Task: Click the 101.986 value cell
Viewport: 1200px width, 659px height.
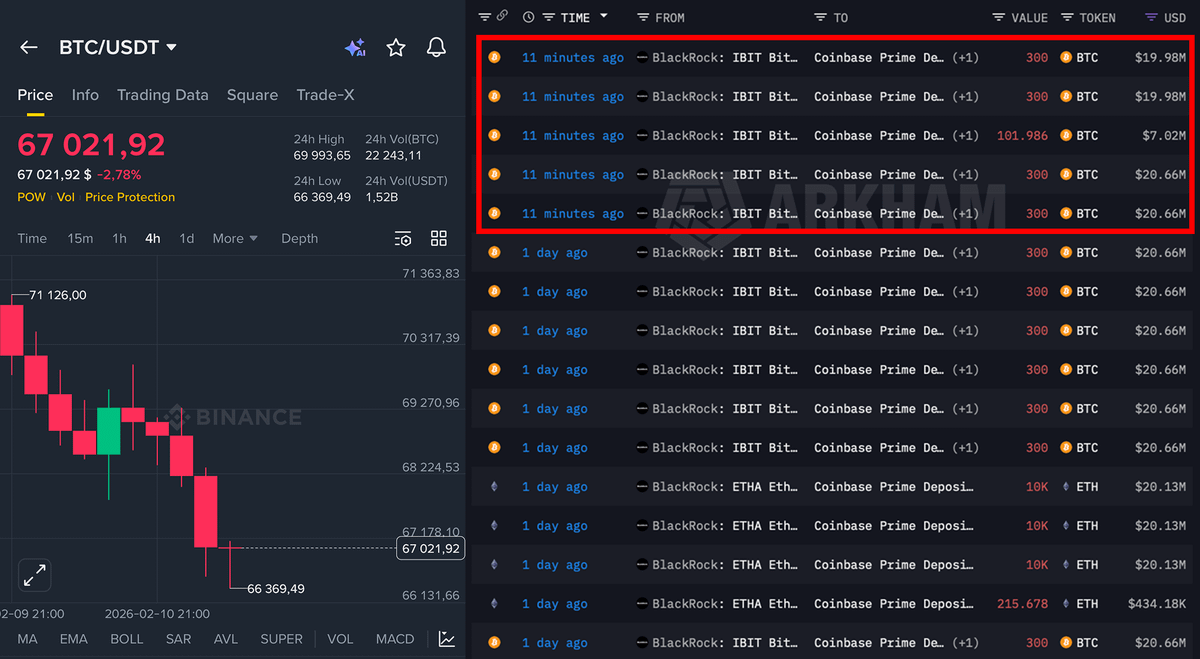Action: pyautogui.click(x=1022, y=135)
